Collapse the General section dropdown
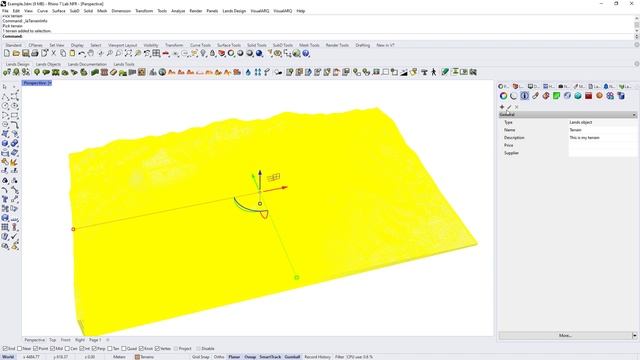640x360 pixels. (634, 115)
